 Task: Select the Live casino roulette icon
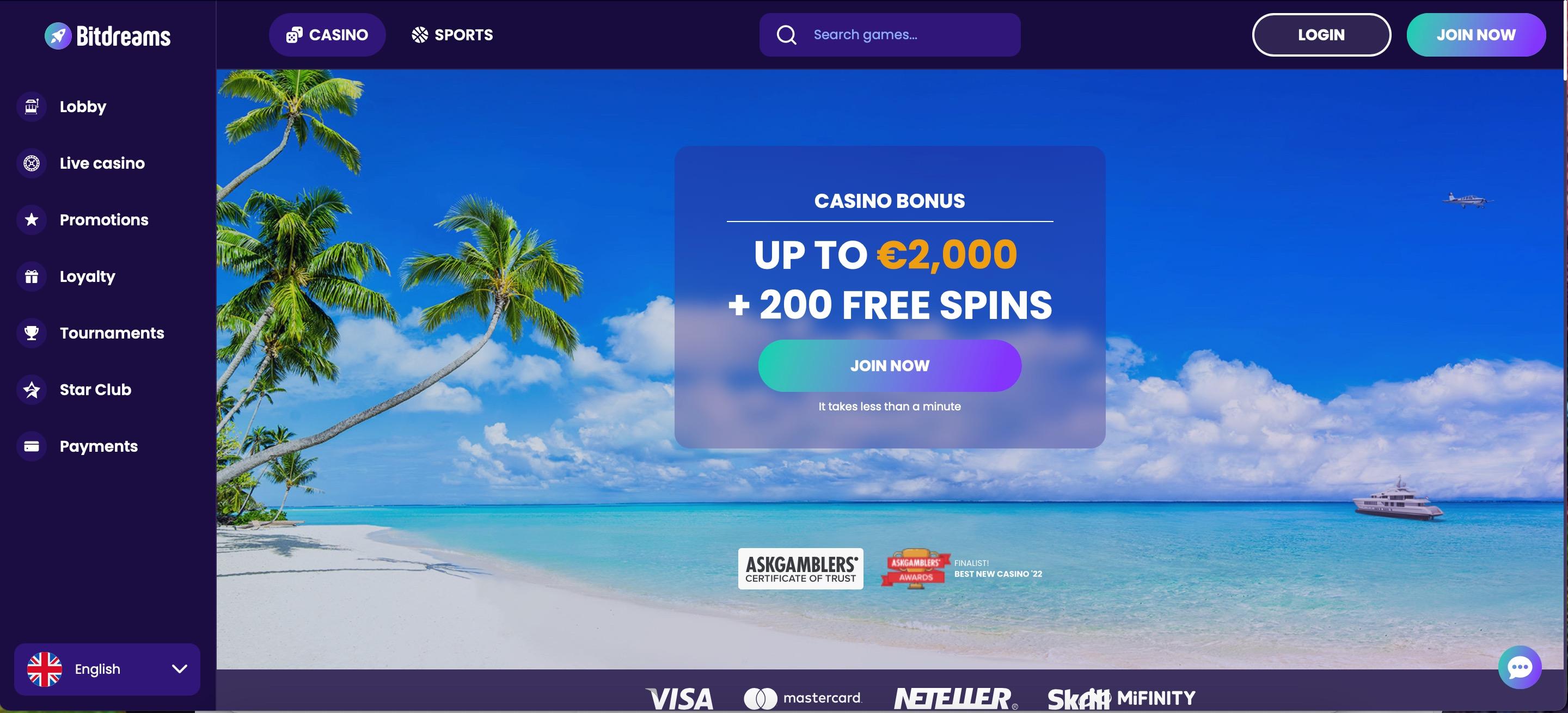click(x=32, y=163)
